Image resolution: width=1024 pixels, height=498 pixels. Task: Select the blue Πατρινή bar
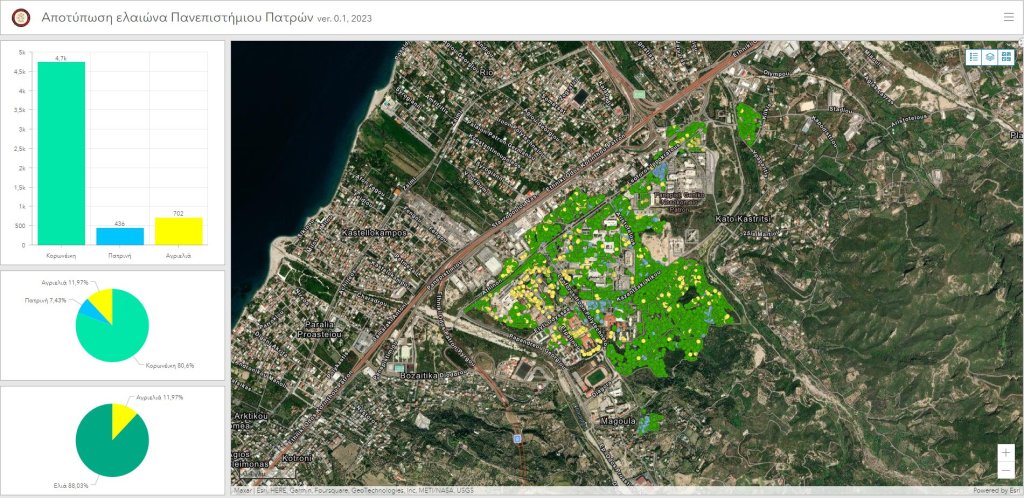click(119, 236)
